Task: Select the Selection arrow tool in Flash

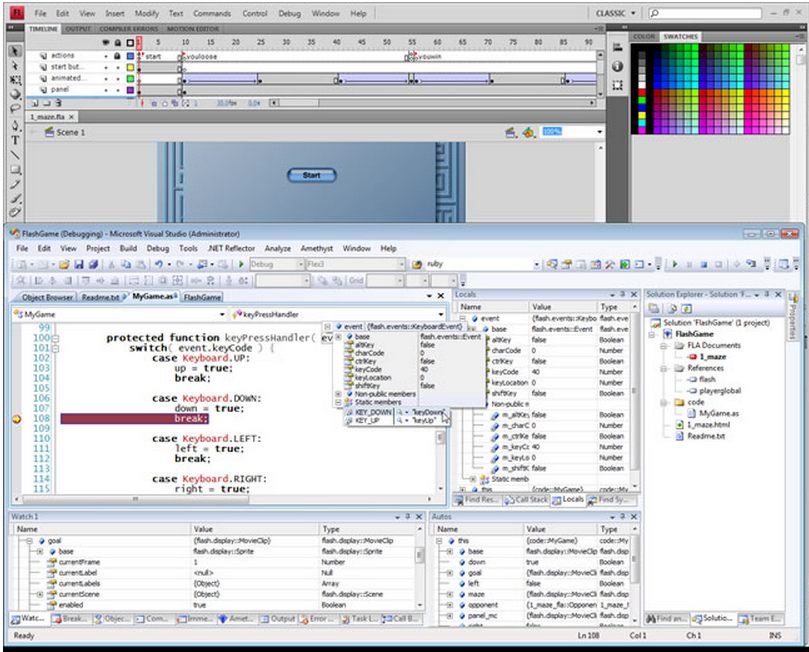Action: 15,51
